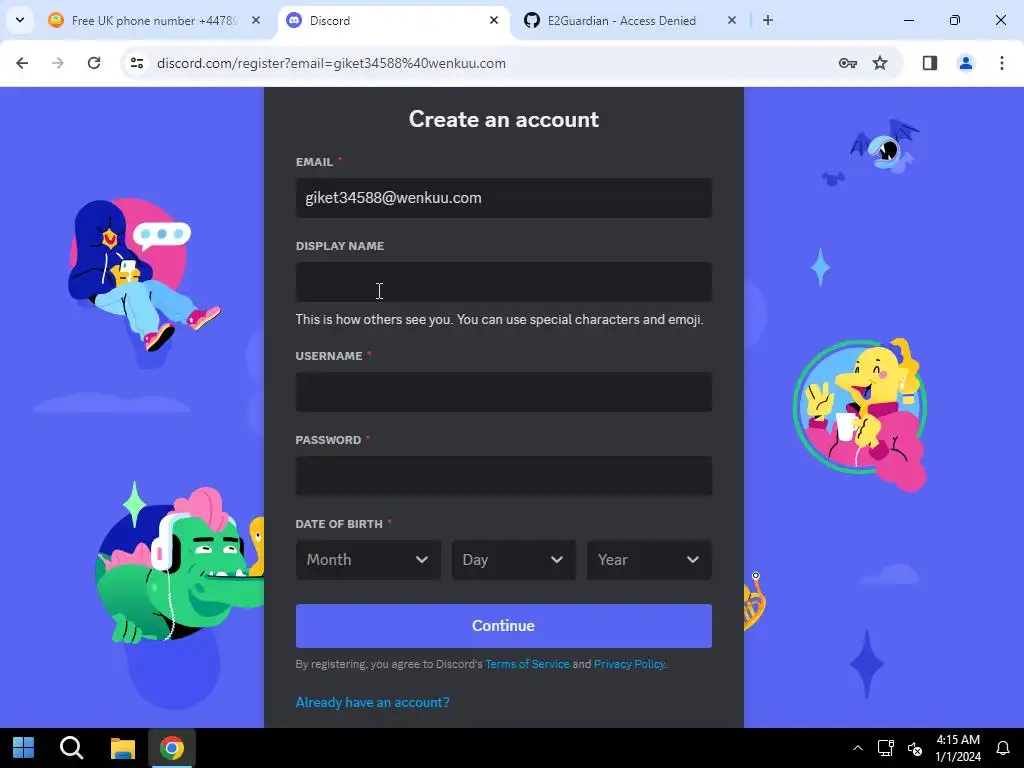Bookmark this page with the star icon
The width and height of the screenshot is (1024, 768).
tap(880, 63)
